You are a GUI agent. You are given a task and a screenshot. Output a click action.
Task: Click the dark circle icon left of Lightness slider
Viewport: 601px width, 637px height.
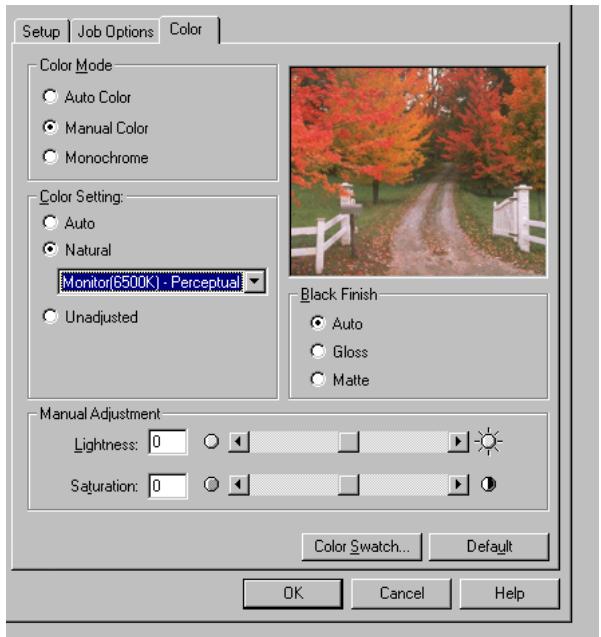[x=210, y=442]
